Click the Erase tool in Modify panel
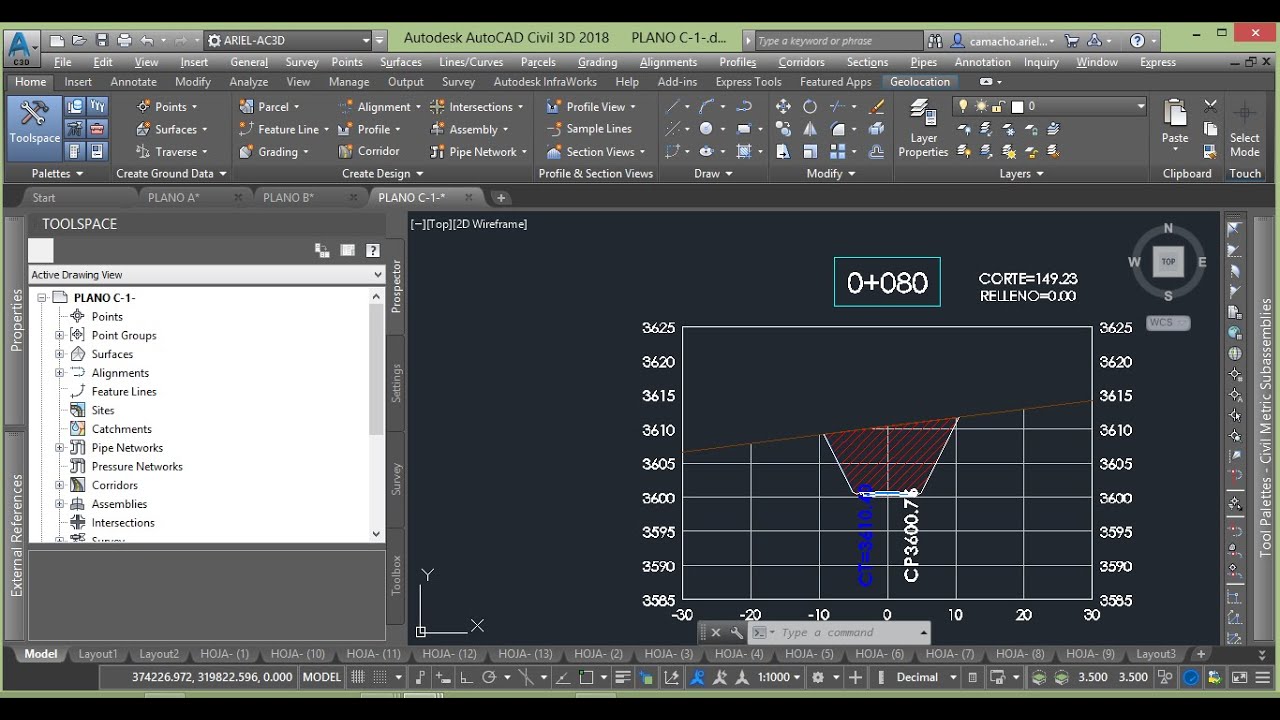1280x720 pixels. [x=877, y=106]
